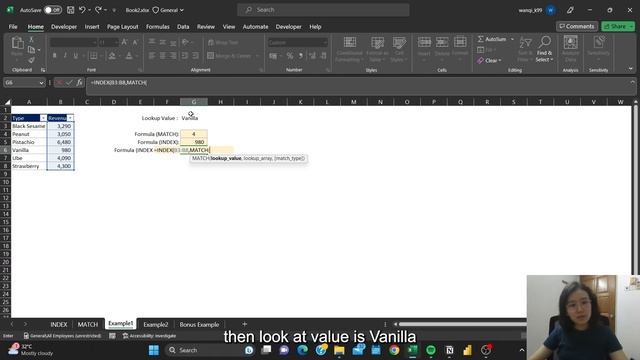
Task: Click the Percent Style icon
Action: pos(289,56)
